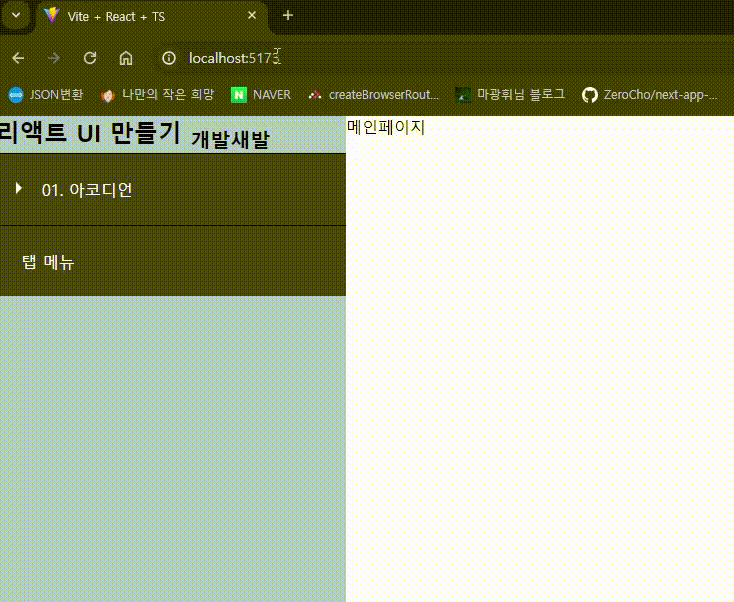
Task: Go to the browser home page
Action: coord(126,58)
